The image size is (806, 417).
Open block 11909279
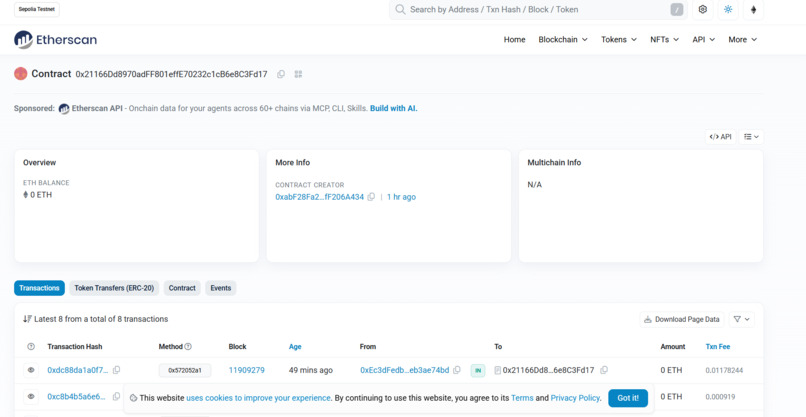tap(247, 370)
